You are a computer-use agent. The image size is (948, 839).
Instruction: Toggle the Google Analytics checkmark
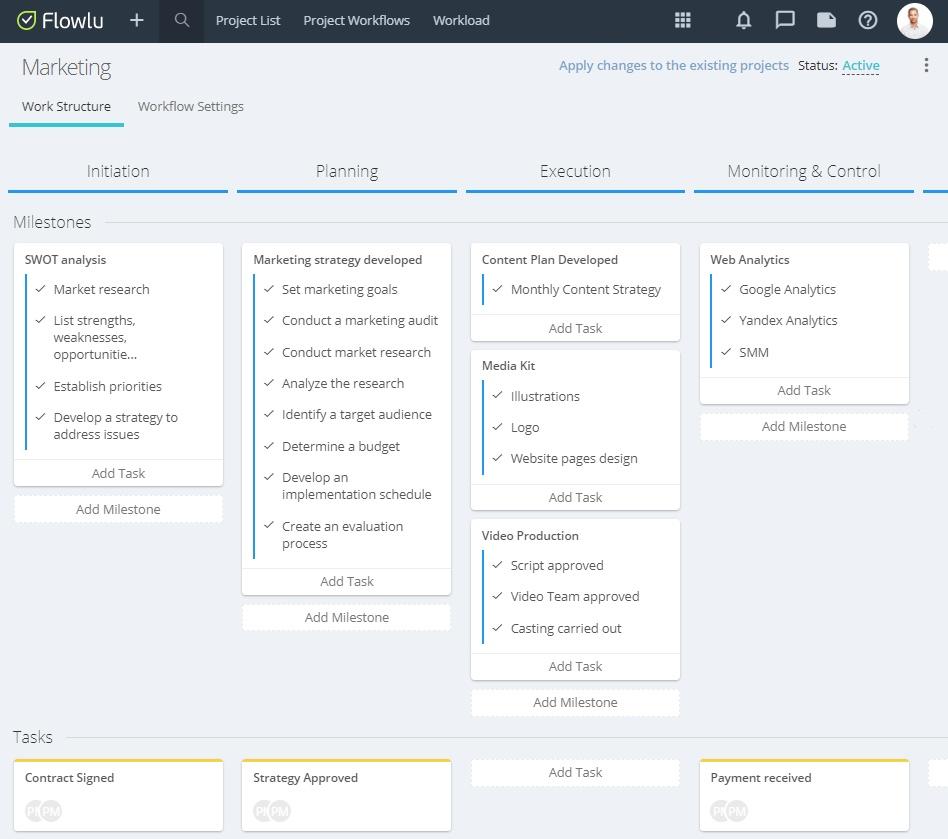pyautogui.click(x=726, y=289)
